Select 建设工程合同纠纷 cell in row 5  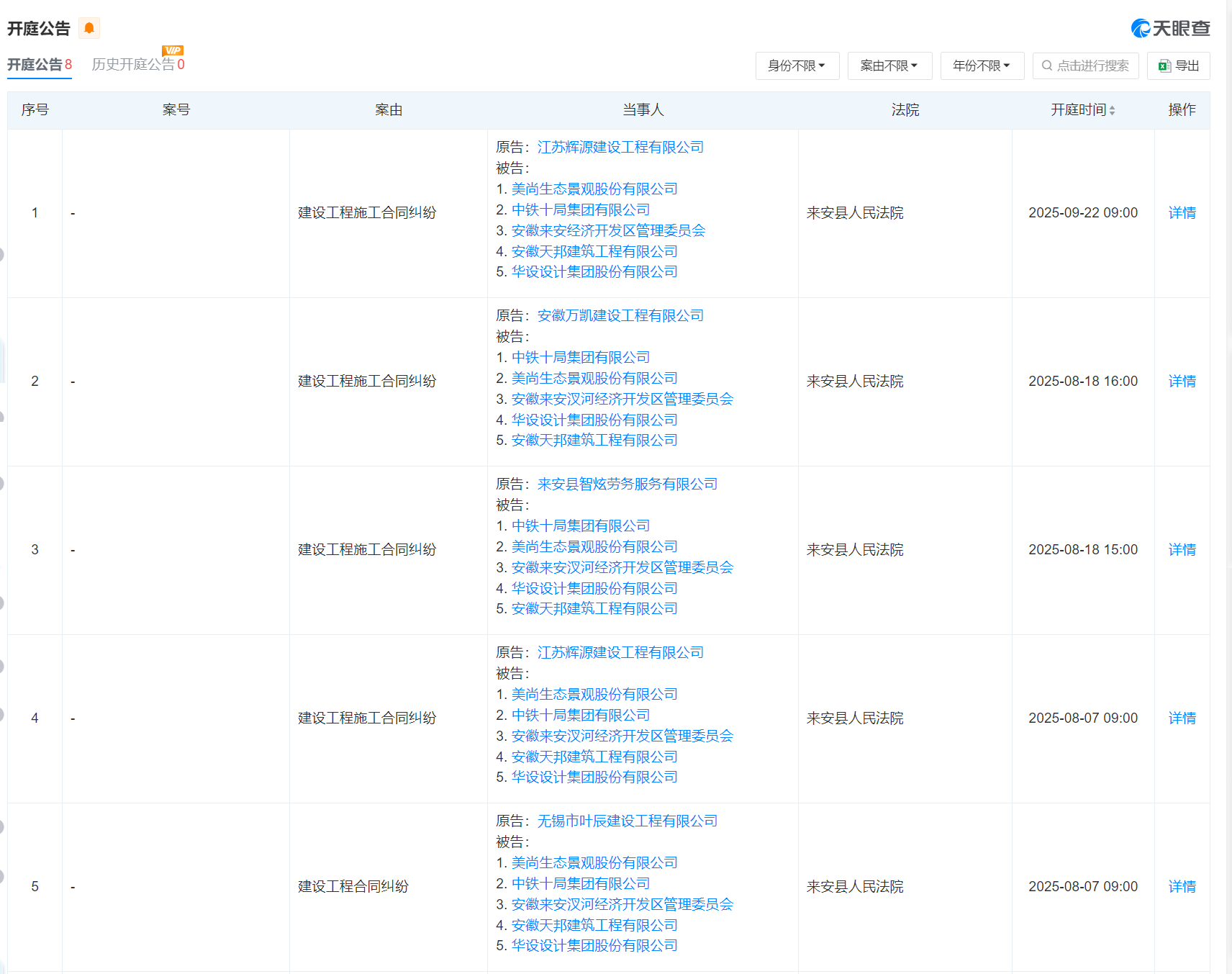coord(353,887)
